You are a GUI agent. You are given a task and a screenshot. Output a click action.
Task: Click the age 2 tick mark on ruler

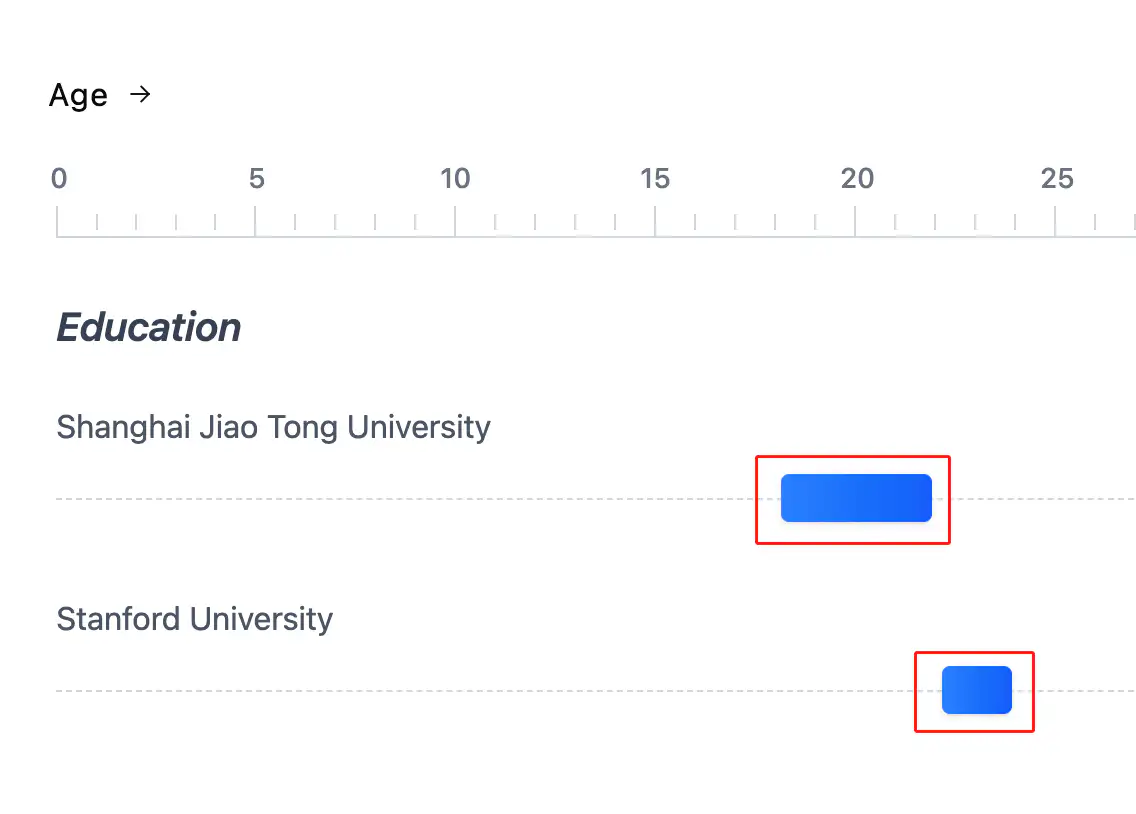(137, 222)
